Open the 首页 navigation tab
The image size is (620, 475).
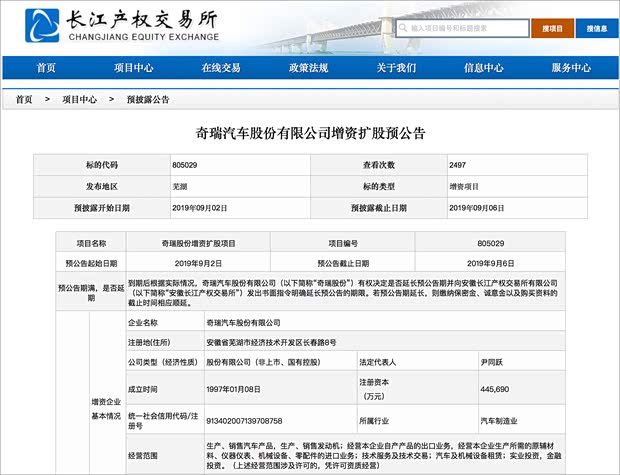coord(46,68)
